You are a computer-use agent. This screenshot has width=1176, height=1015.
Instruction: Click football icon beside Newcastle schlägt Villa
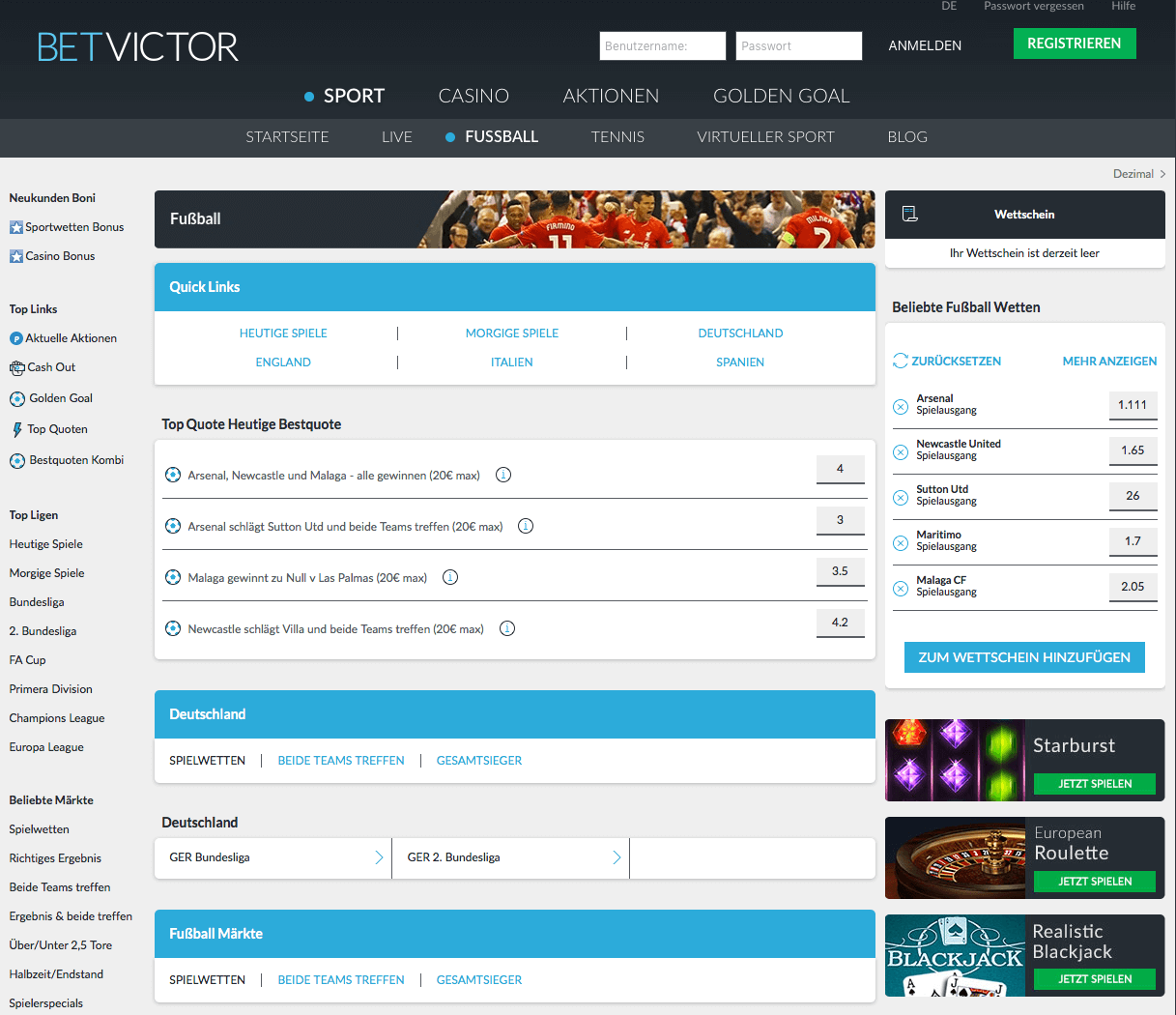[173, 628]
